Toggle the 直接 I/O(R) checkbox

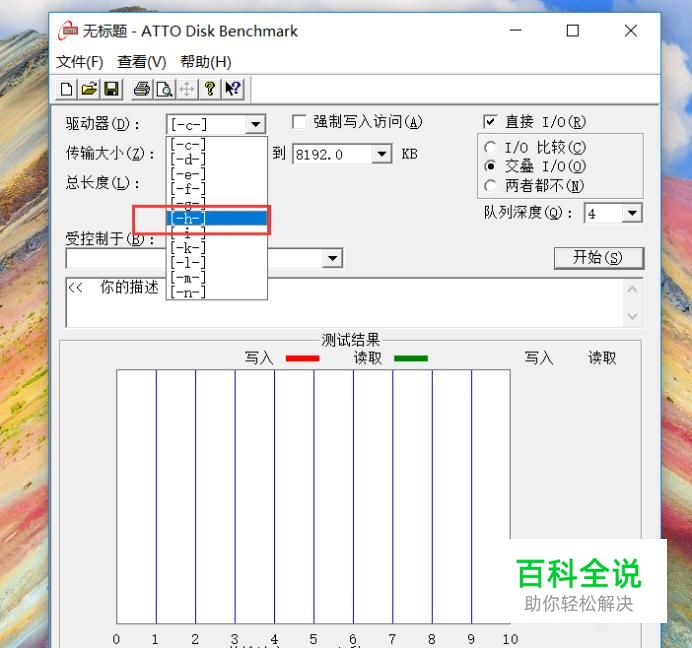[x=490, y=121]
